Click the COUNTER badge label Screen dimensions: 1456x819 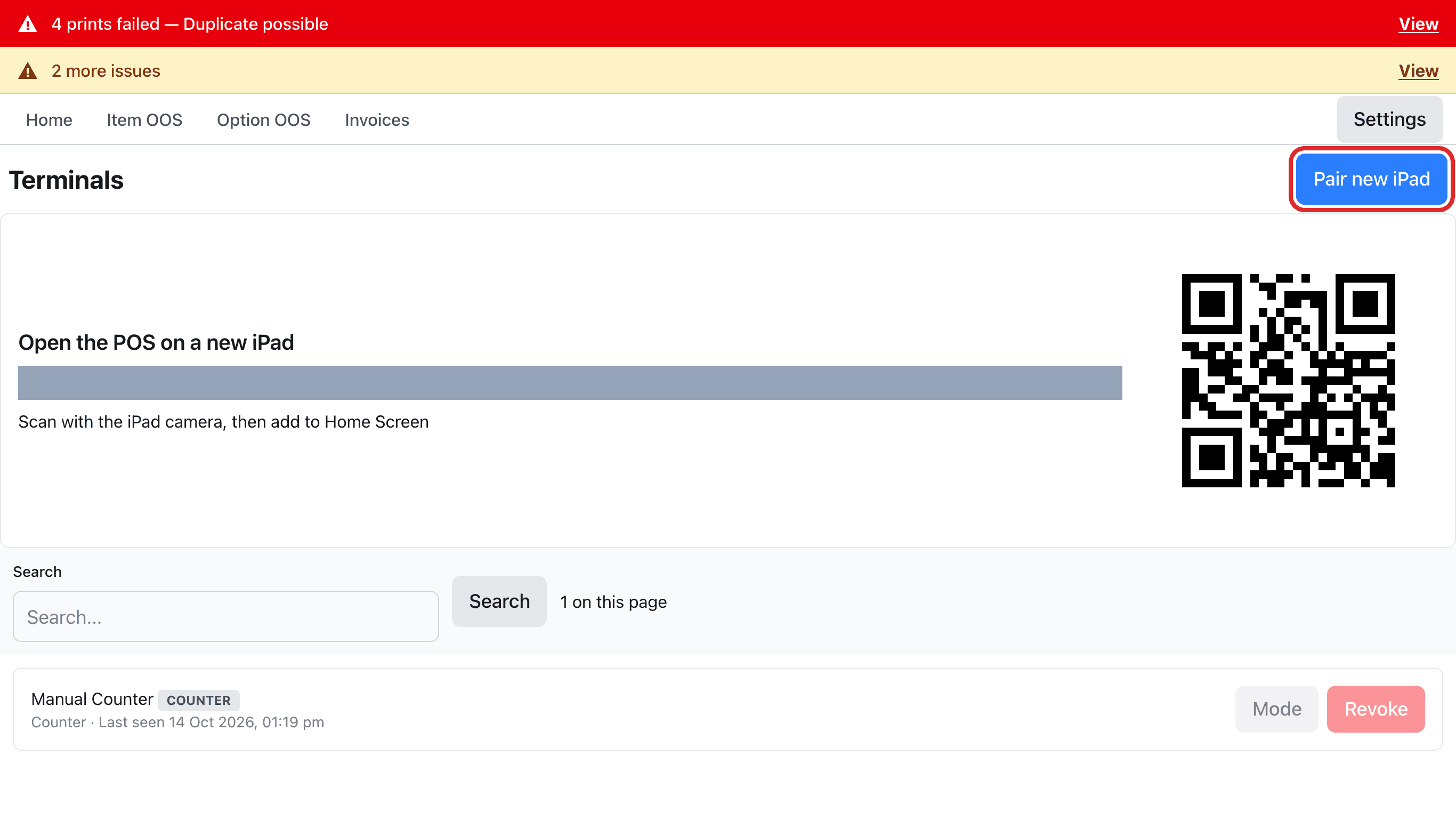pos(198,700)
